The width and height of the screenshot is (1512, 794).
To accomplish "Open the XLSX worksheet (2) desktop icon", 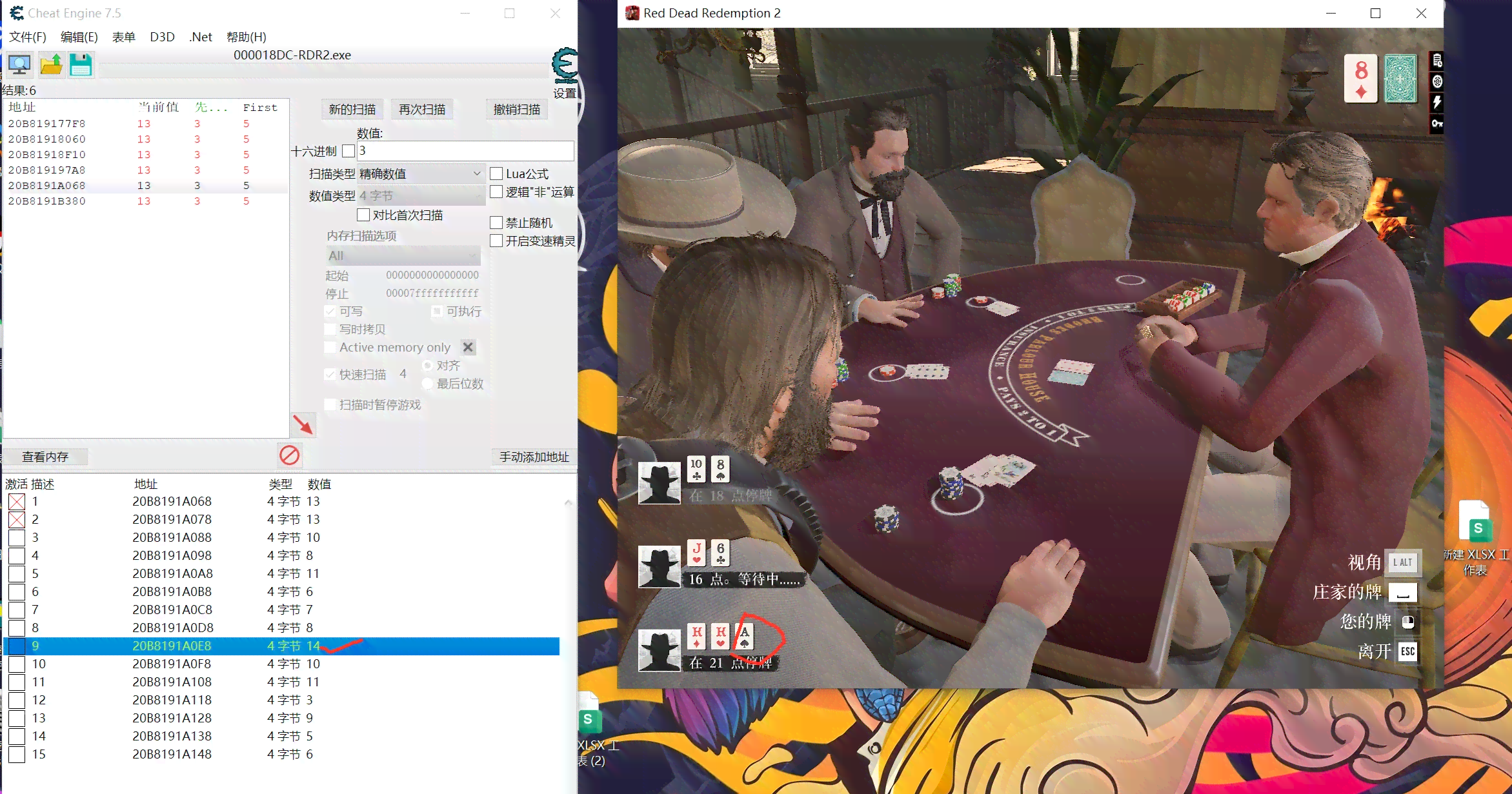I will click(592, 730).
